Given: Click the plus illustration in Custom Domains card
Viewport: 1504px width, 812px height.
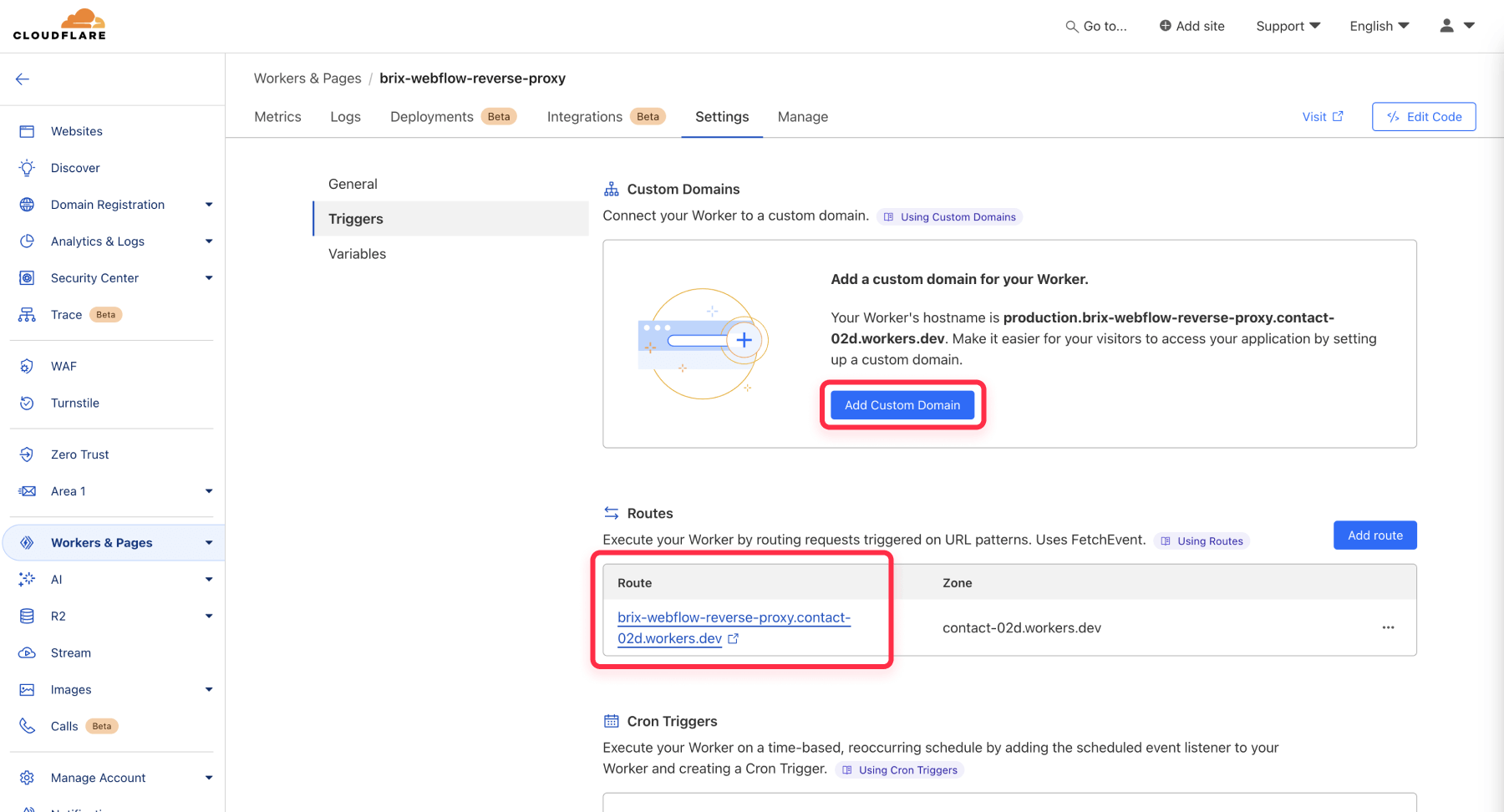Looking at the screenshot, I should click(744, 340).
